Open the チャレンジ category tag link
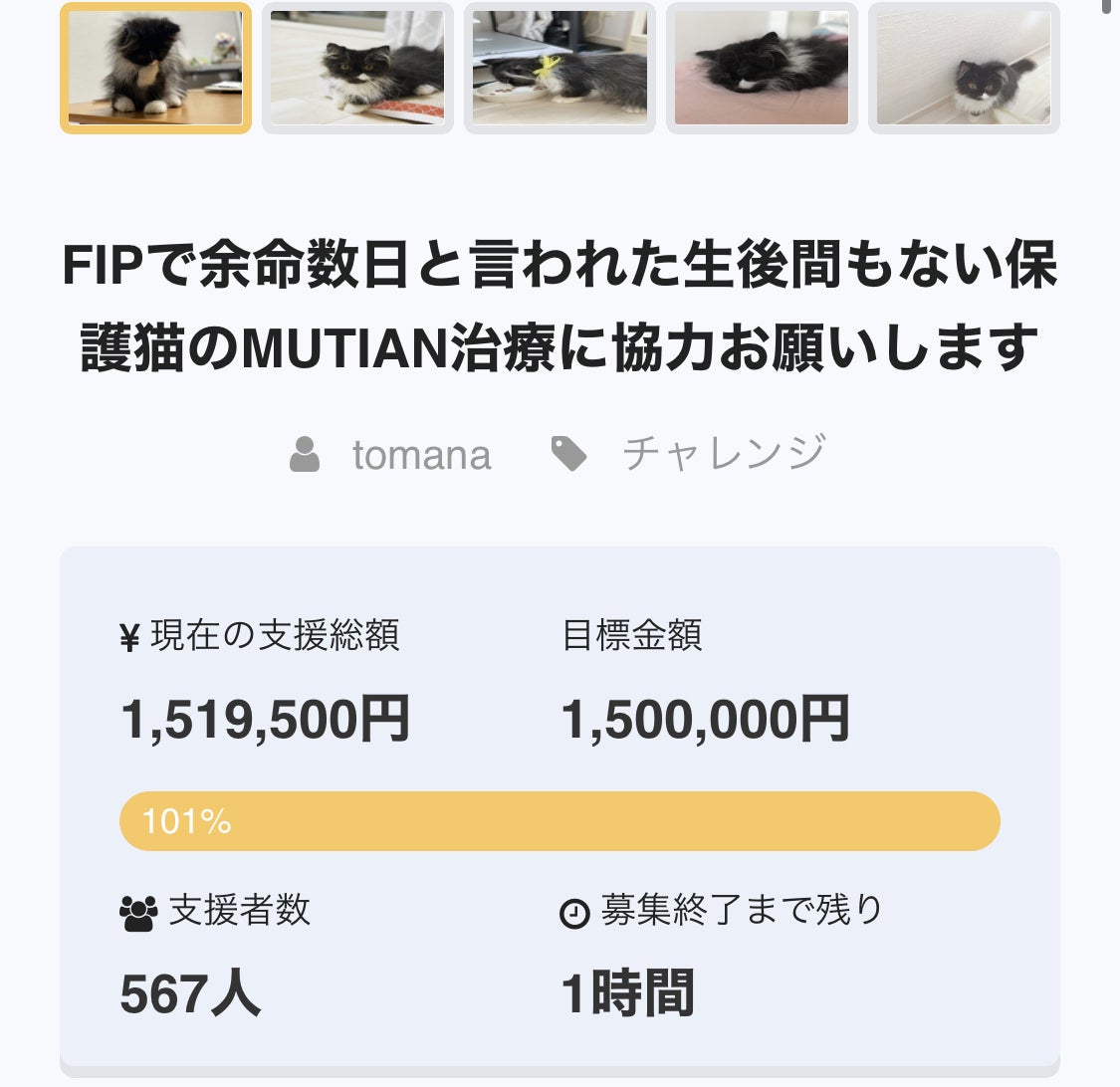 tap(724, 454)
